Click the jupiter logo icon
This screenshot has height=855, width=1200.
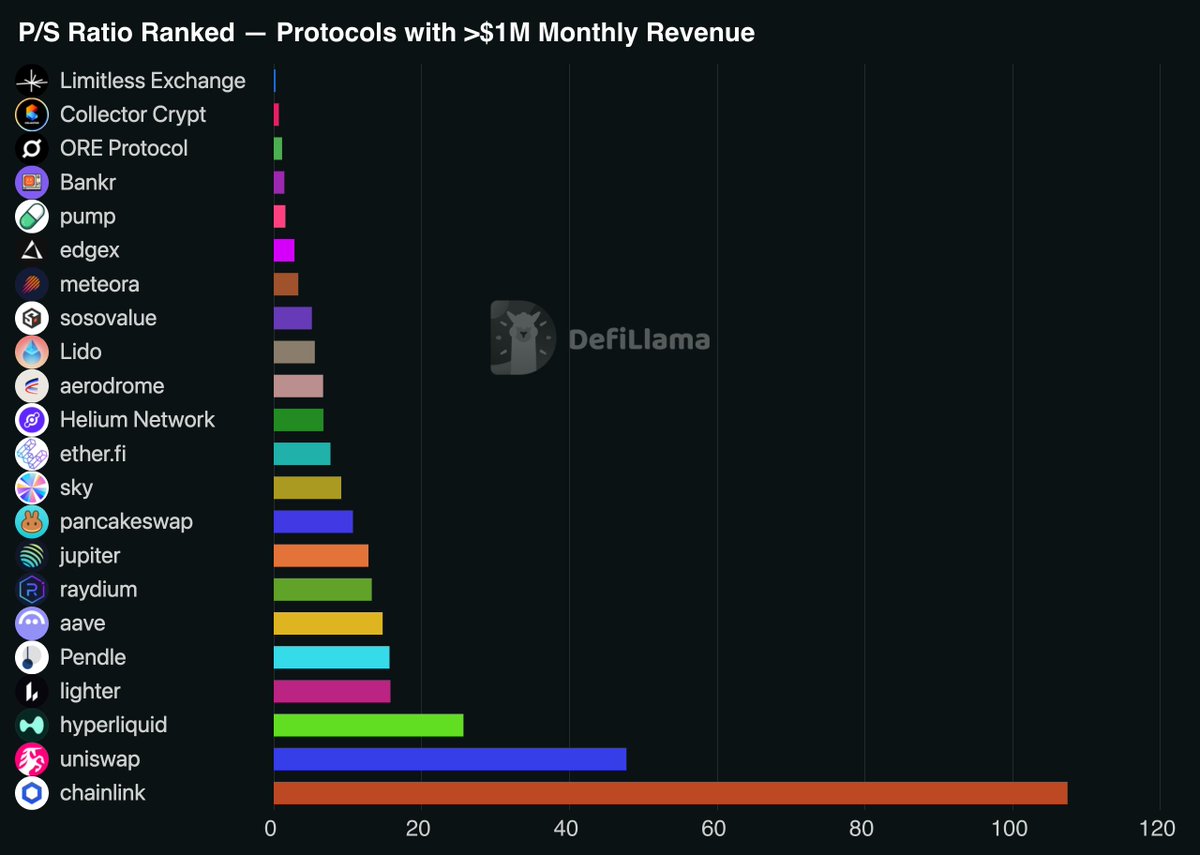(x=32, y=556)
